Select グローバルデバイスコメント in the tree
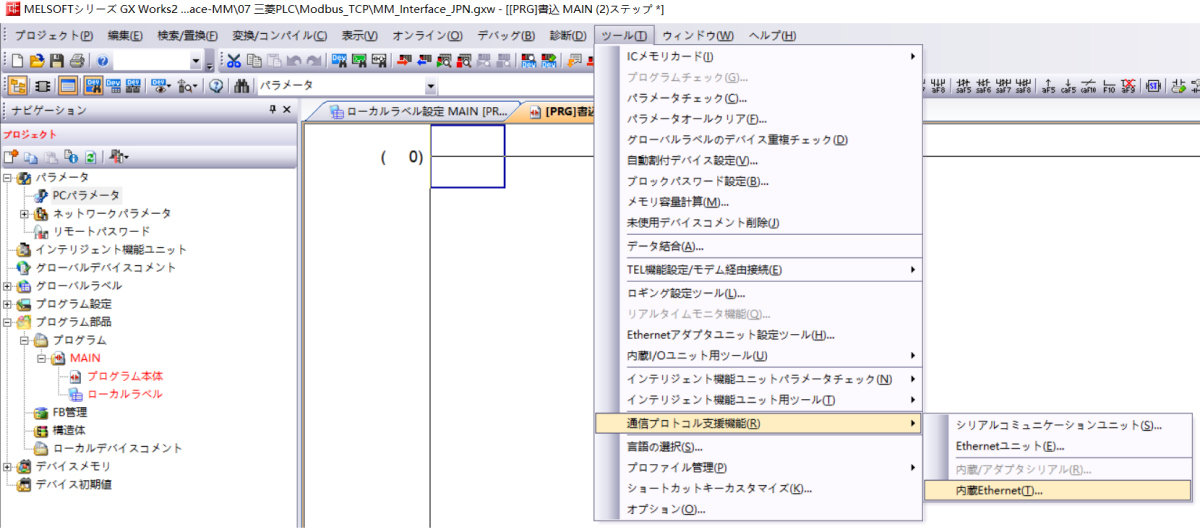1200x528 pixels. coord(106,267)
